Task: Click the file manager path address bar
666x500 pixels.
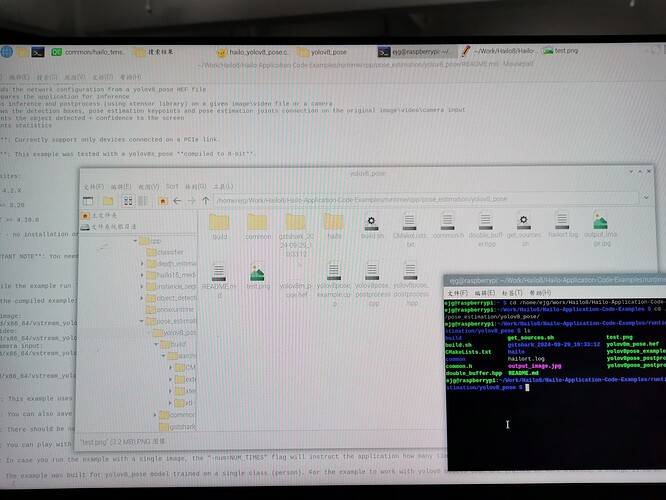Action: [426, 199]
